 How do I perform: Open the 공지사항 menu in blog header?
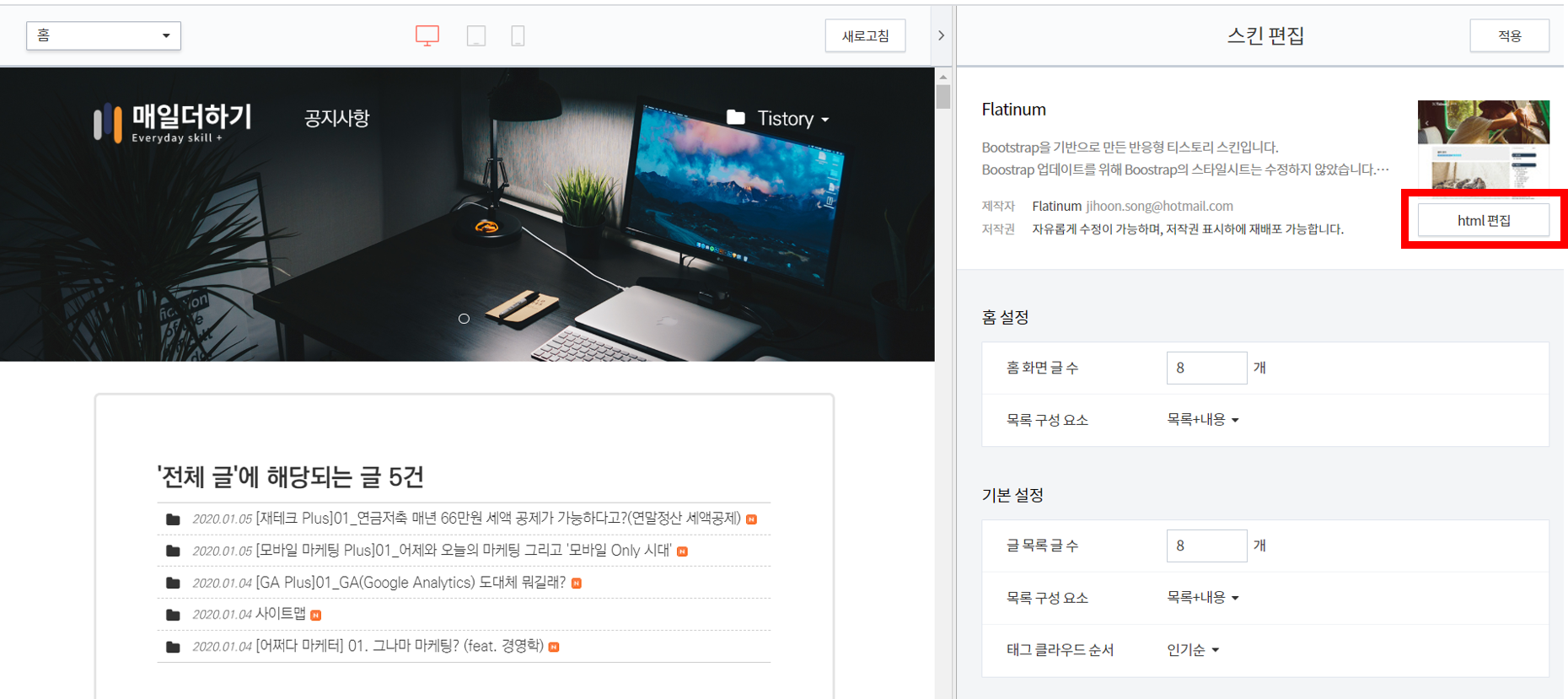click(x=336, y=118)
